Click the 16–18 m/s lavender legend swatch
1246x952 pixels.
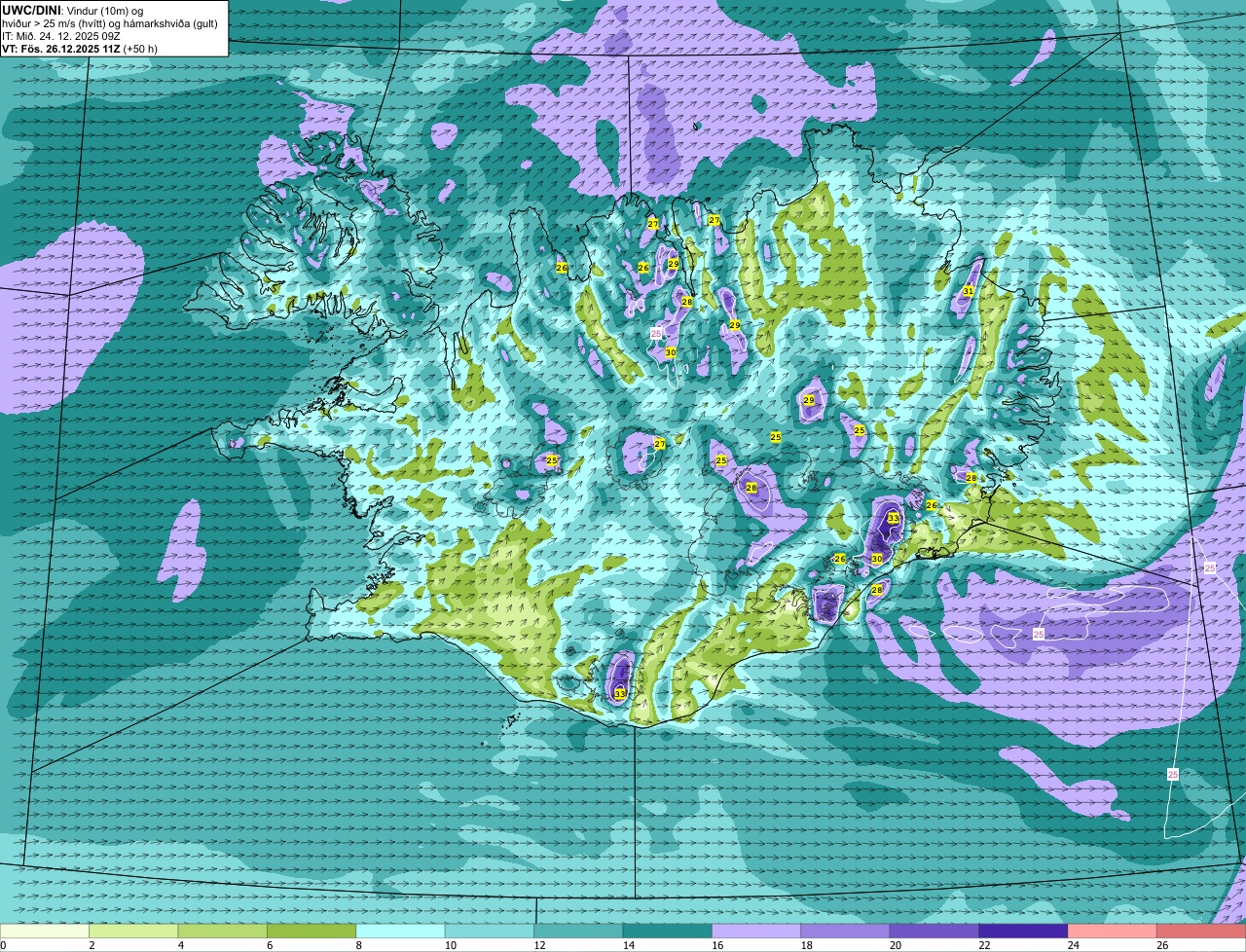[756, 931]
